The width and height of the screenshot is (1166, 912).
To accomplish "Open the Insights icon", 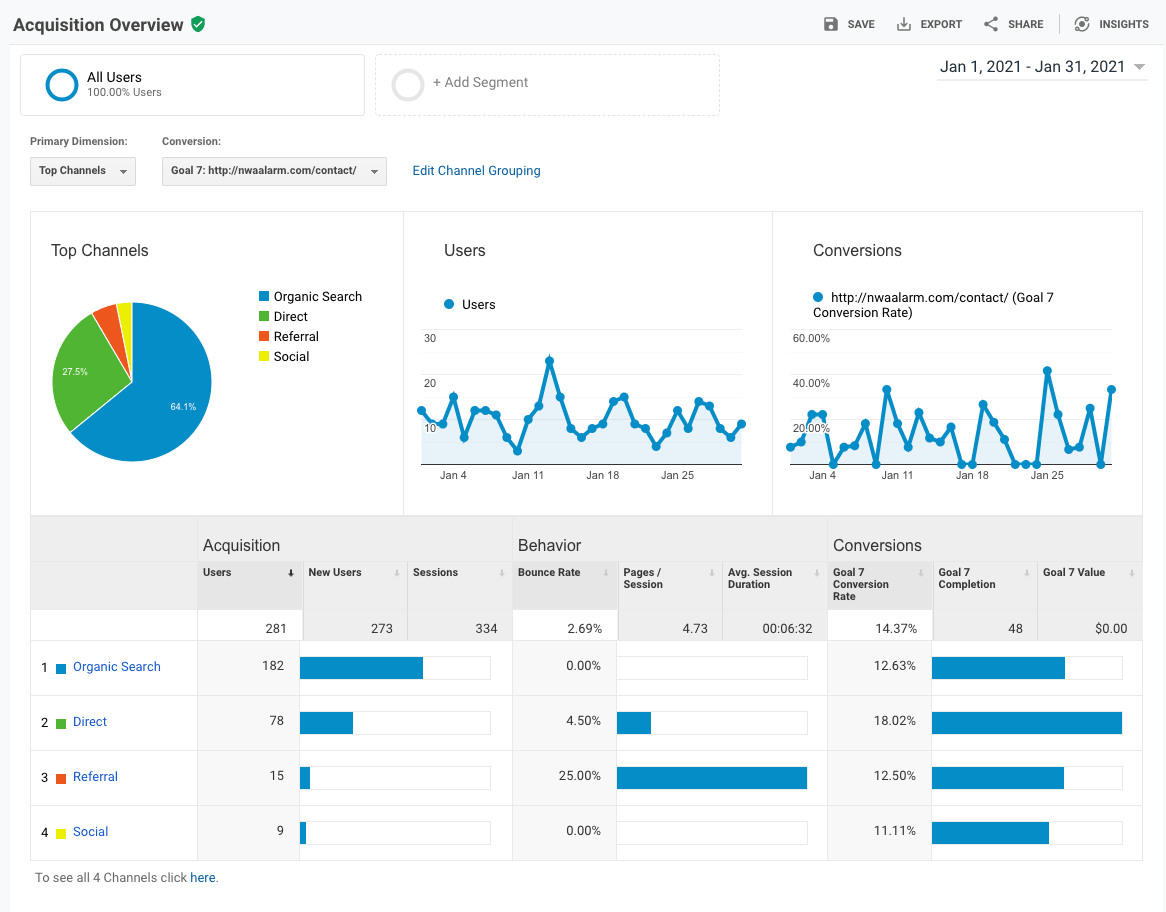I will [1082, 24].
